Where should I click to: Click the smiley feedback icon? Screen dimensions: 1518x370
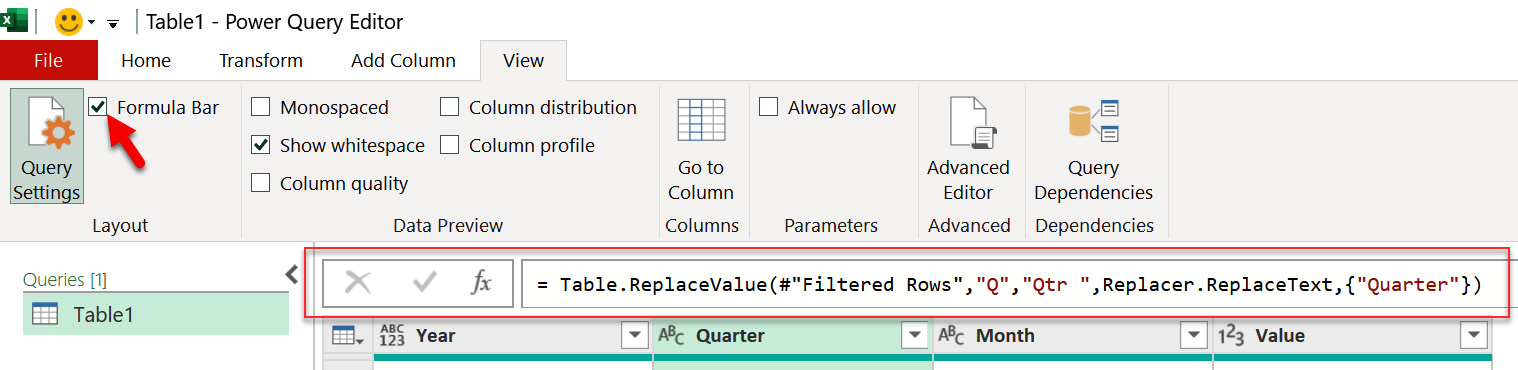[69, 21]
